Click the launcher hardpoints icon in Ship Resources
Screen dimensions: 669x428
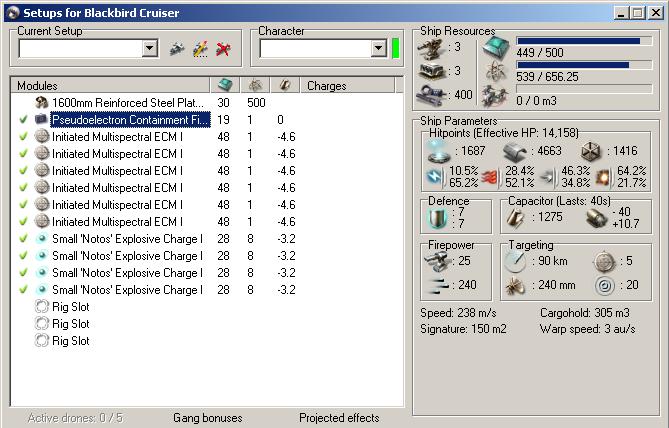[x=432, y=71]
